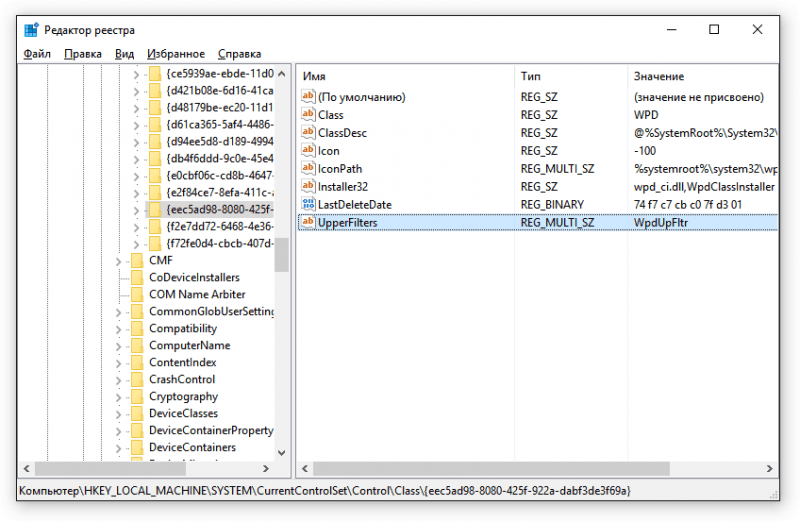Expand the CMF registry key
The image size is (800, 522).
point(120,260)
